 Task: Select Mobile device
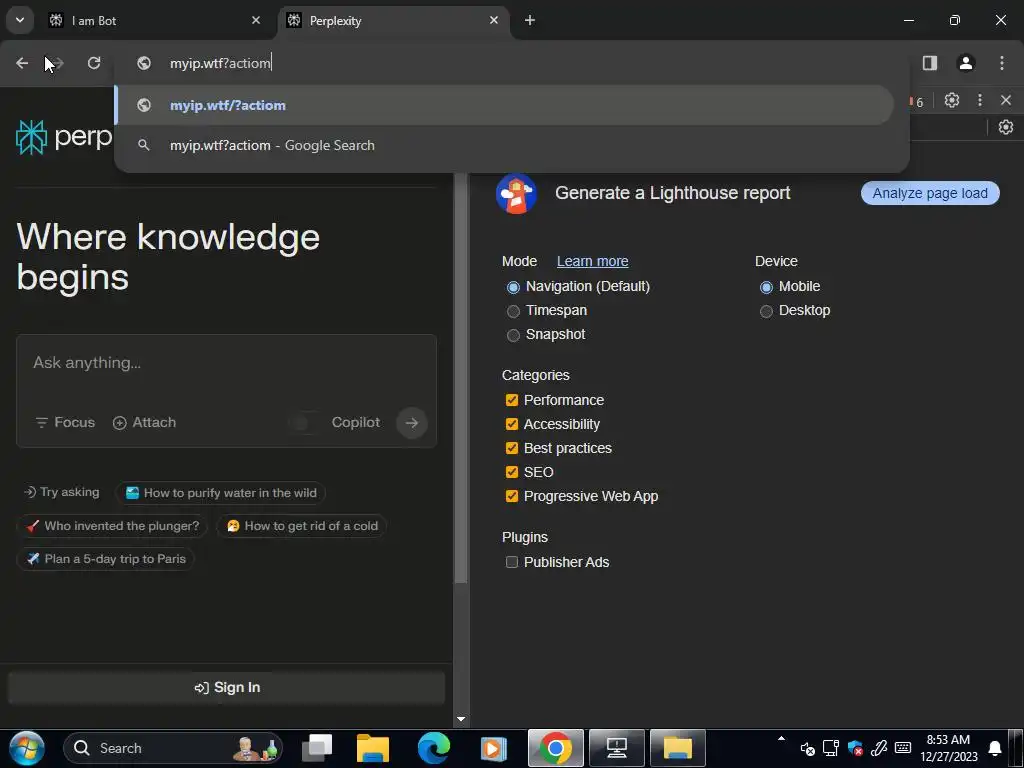click(x=766, y=287)
